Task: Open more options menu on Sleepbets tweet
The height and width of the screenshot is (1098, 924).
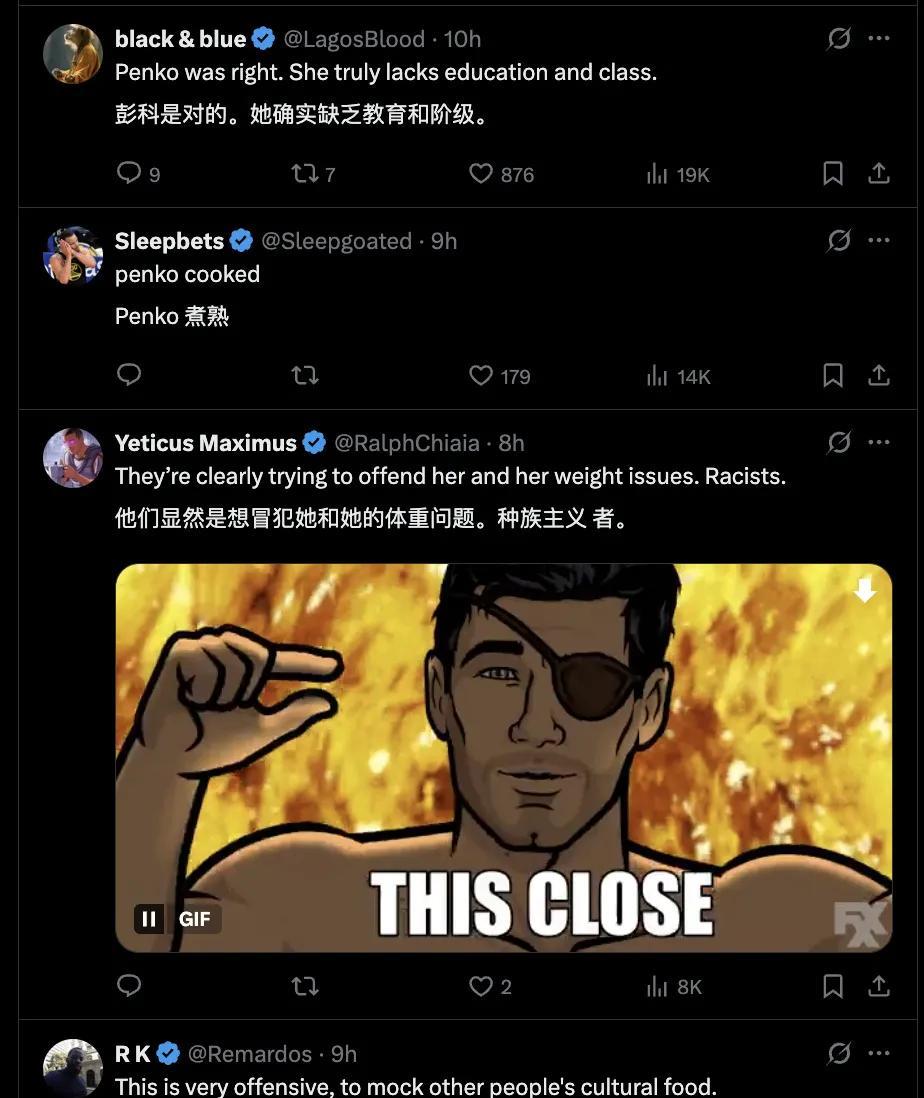Action: (878, 240)
